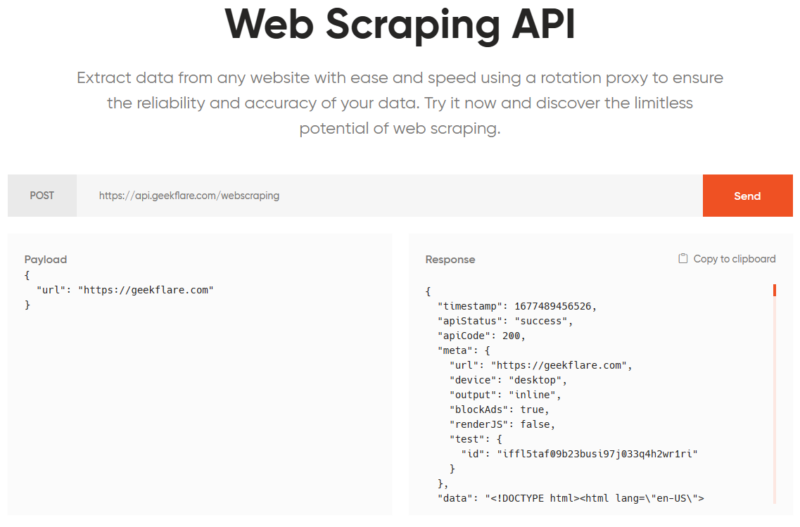Click the "data": "<!DOCTYPE html> line
The height and width of the screenshot is (527, 800).
tap(571, 498)
